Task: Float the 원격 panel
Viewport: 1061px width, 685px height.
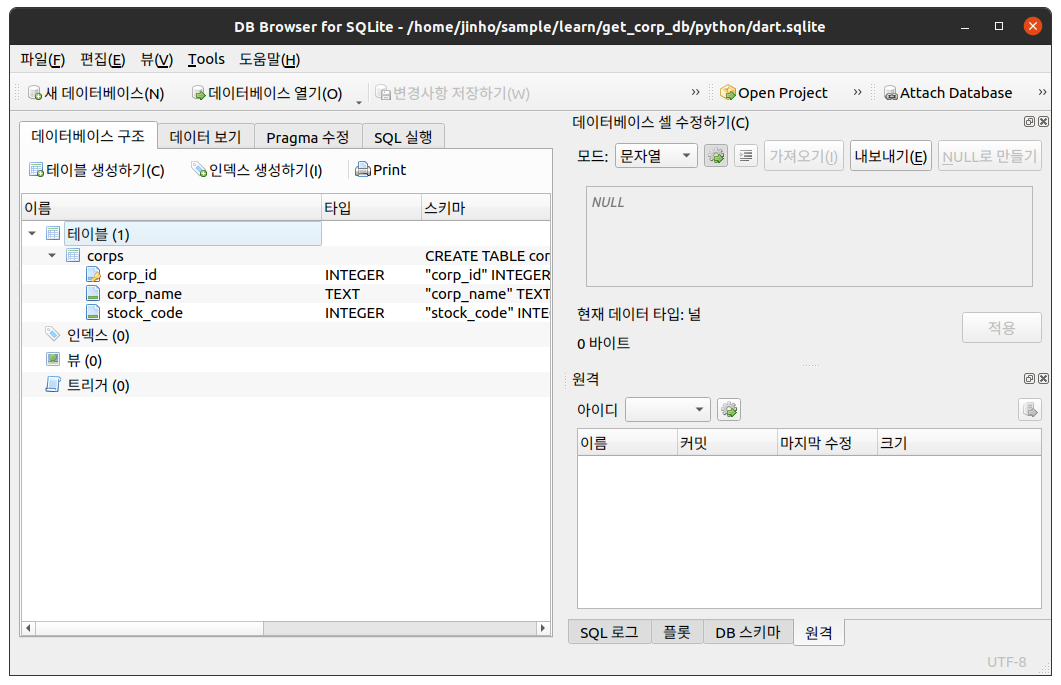Action: click(x=1029, y=378)
